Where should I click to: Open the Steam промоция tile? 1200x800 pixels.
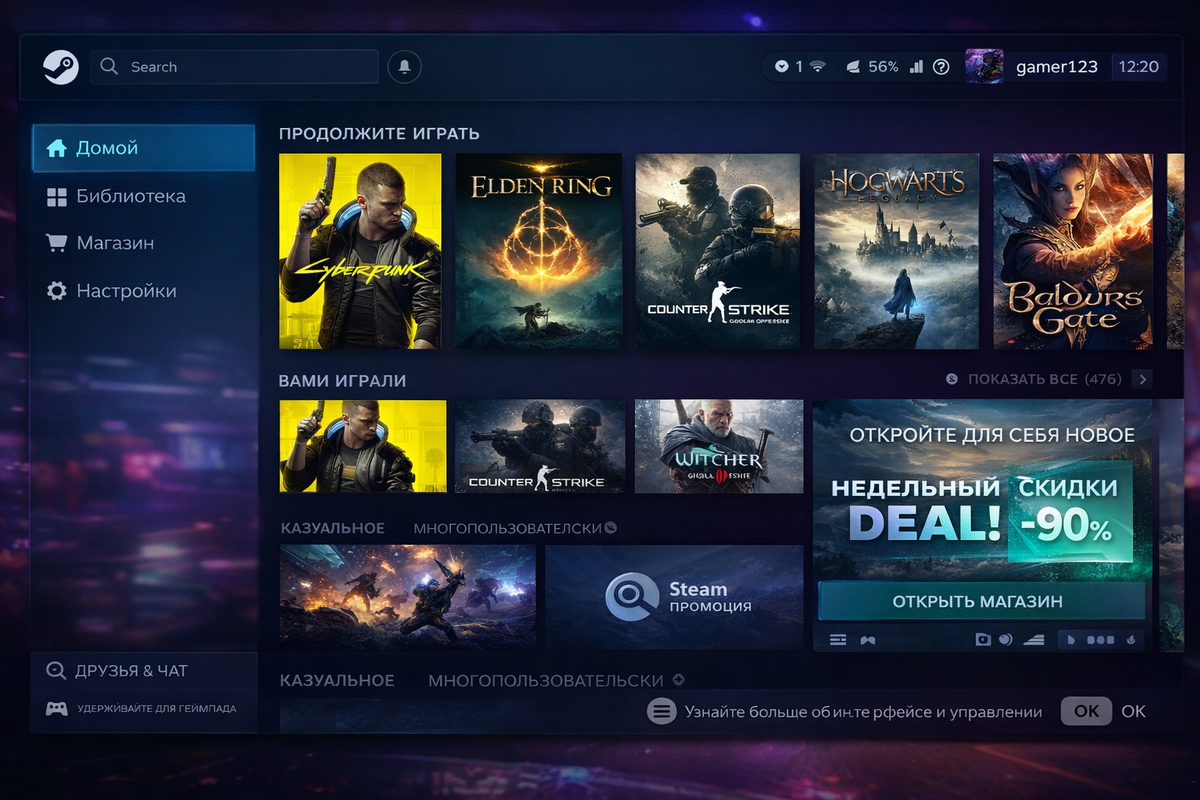tap(675, 597)
